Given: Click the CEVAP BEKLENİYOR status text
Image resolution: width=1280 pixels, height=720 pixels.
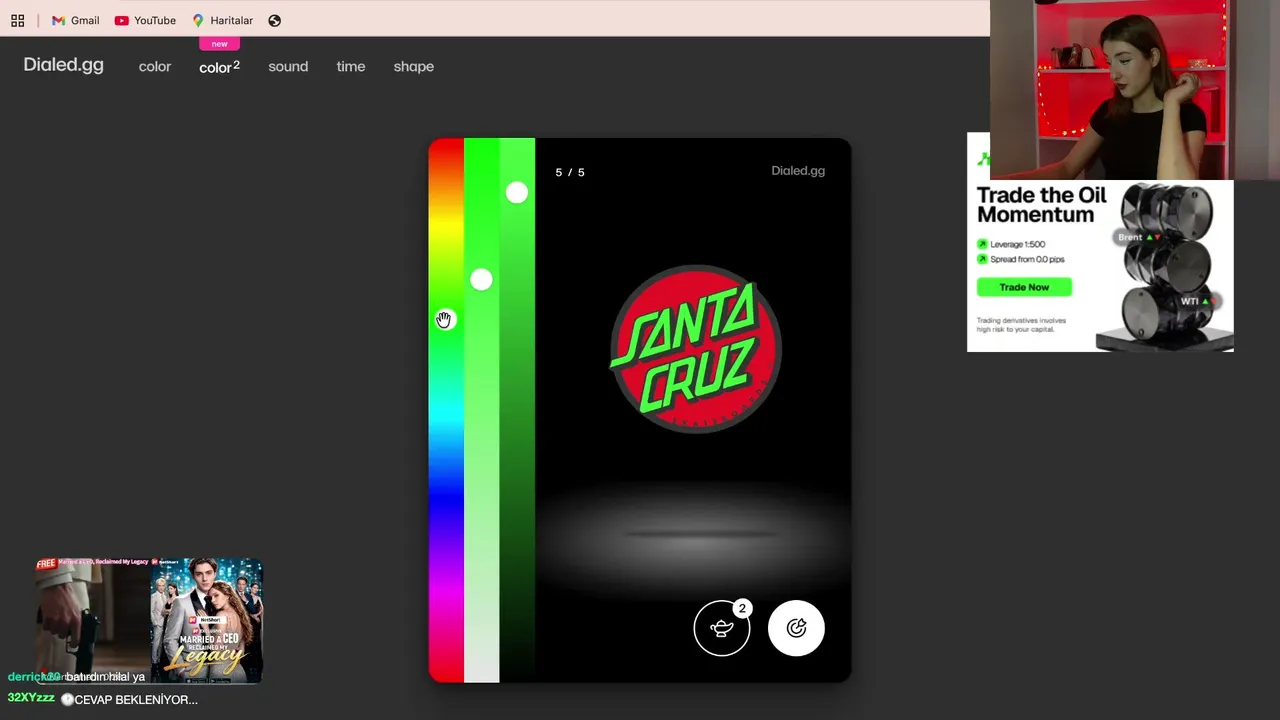Looking at the screenshot, I should (x=136, y=700).
